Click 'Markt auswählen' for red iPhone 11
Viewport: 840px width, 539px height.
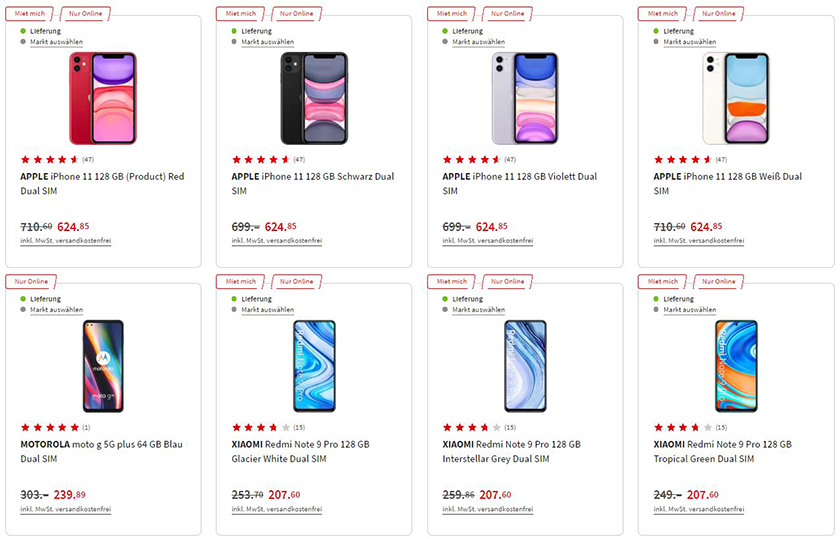[56, 42]
